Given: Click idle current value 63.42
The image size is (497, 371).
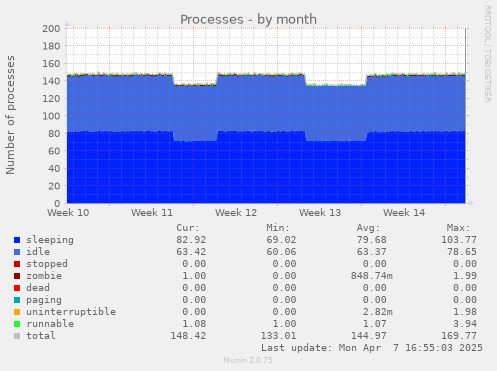Looking at the screenshot, I should point(191,252).
